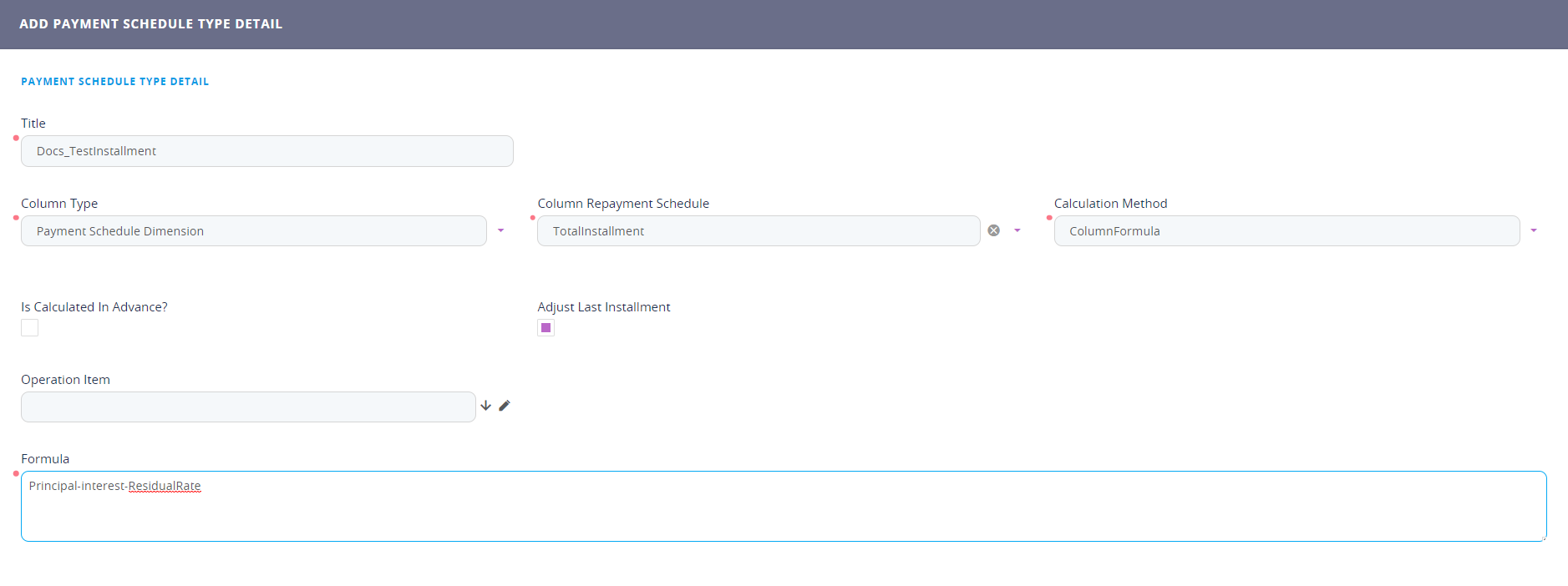Enable the Is Calculated In Advance checkbox
Screen dimensions: 1568x586
pos(30,328)
